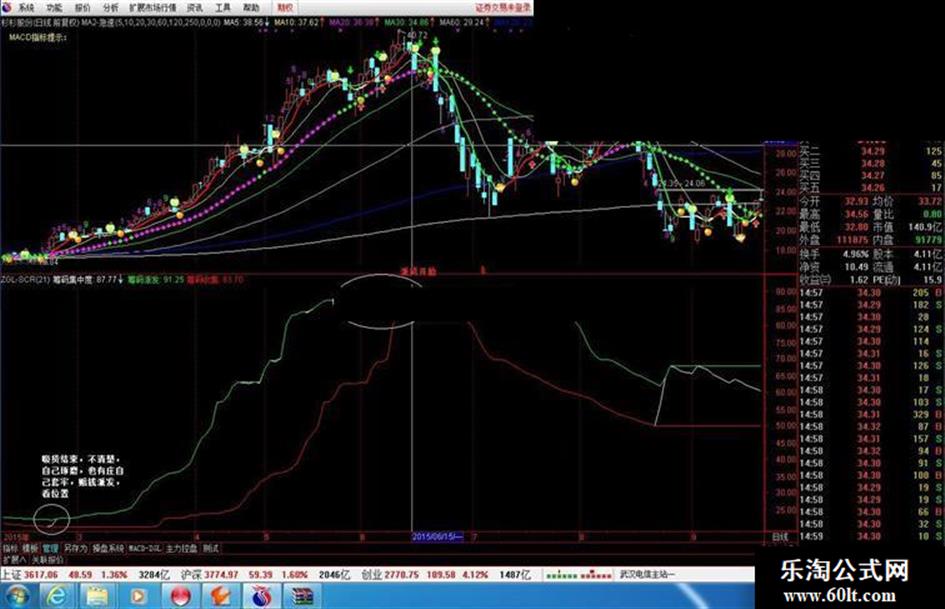Viewport: 945px width, 609px height.
Task: Select the 测试 indicator tab
Action: pyautogui.click(x=210, y=548)
